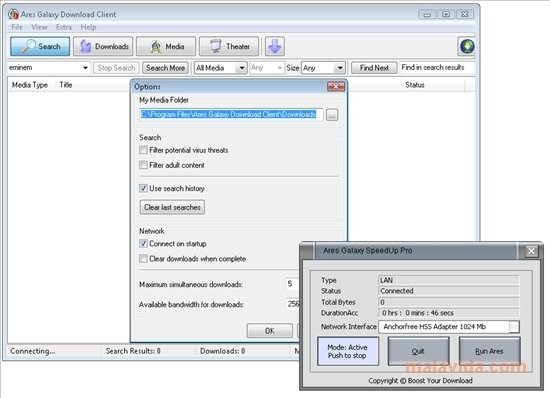Open the View menu
Image resolution: width=550 pixels, height=398 pixels.
pyautogui.click(x=39, y=27)
